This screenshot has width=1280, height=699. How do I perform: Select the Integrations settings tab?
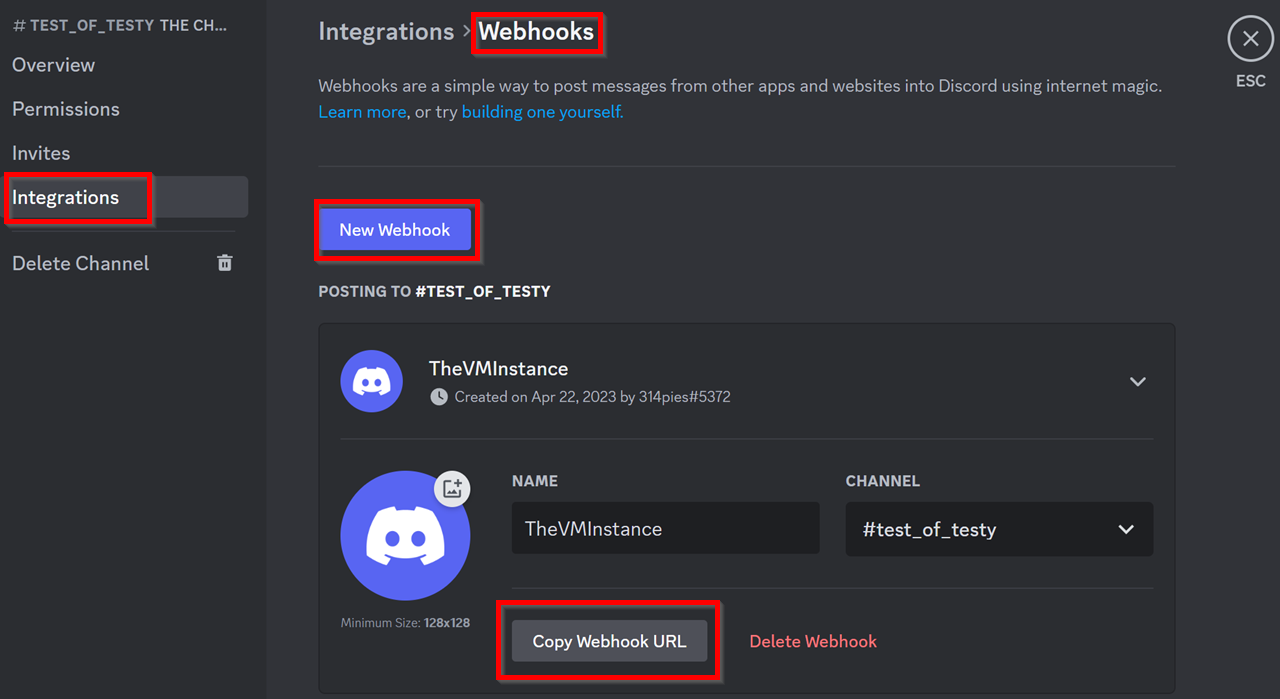126,197
